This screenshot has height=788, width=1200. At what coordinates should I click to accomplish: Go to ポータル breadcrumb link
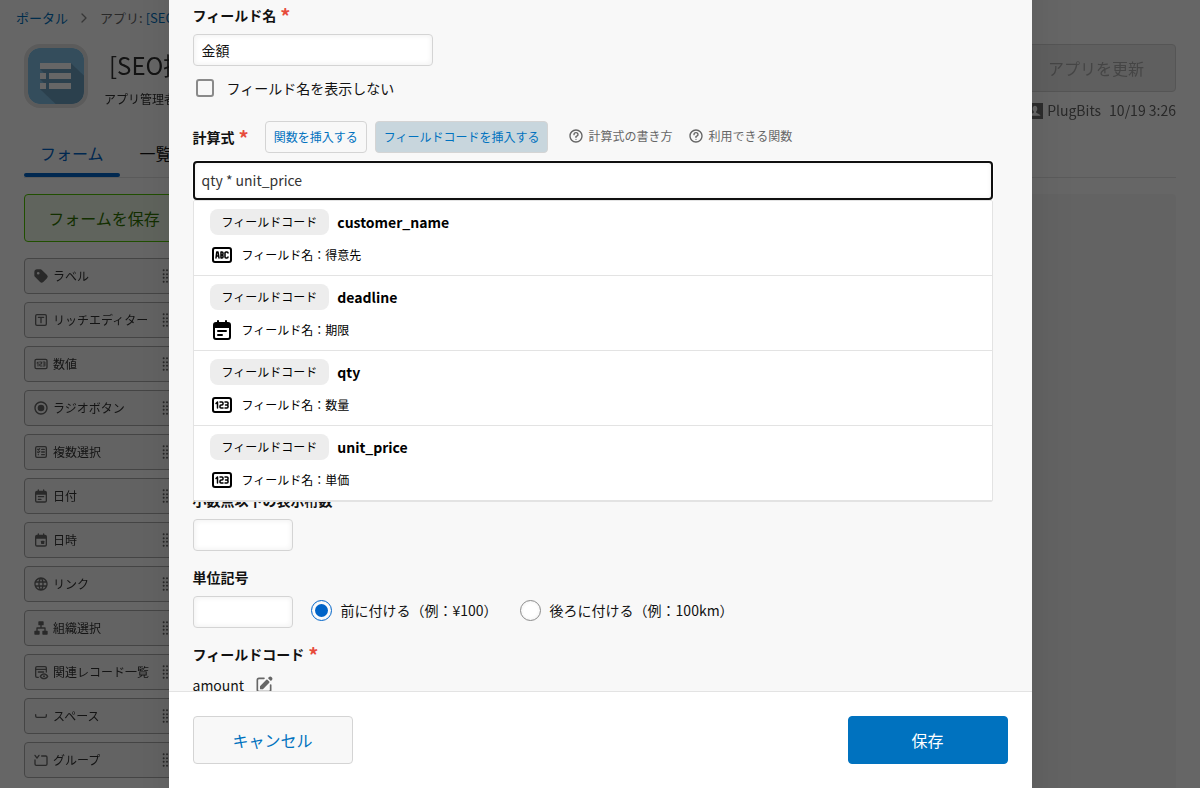42,18
